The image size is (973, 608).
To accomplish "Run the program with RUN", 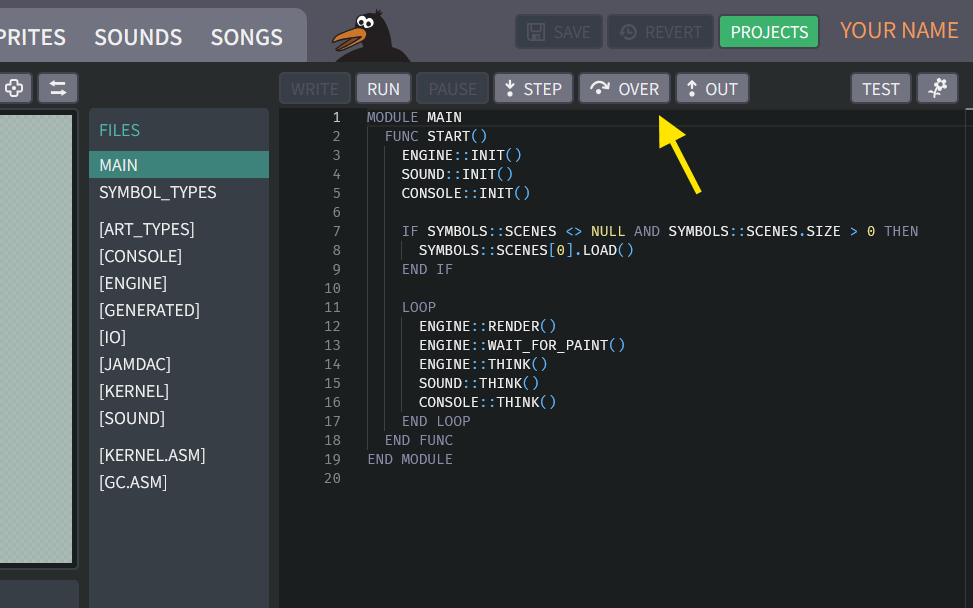I will point(383,88).
